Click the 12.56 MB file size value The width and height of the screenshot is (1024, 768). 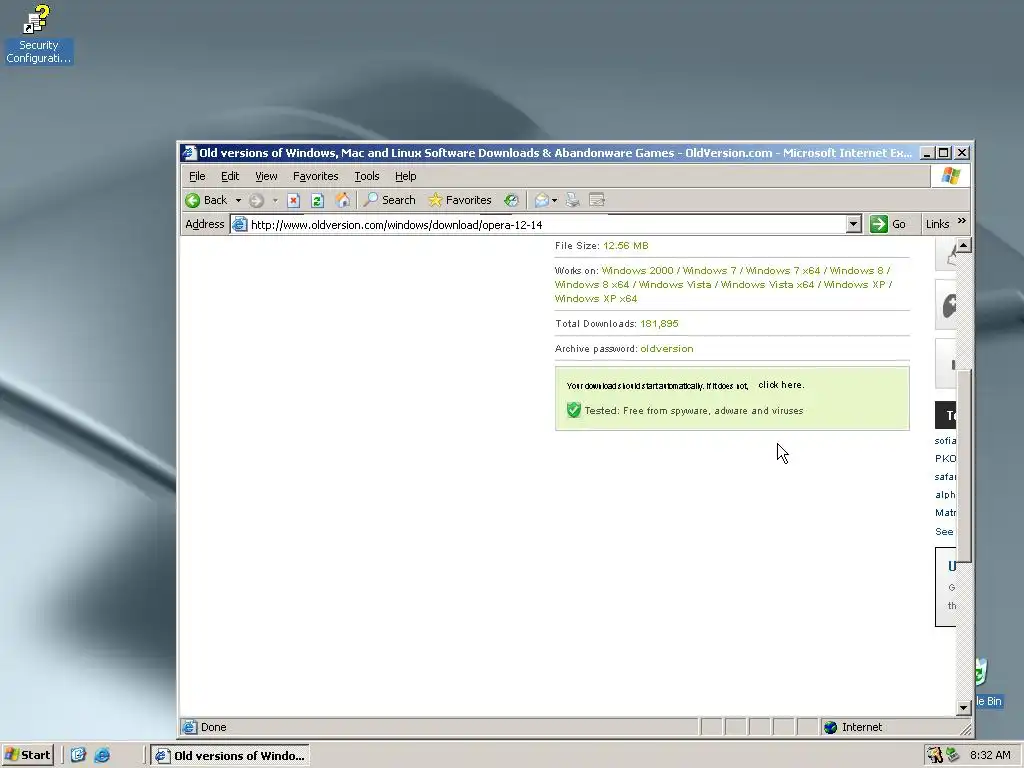coord(626,246)
